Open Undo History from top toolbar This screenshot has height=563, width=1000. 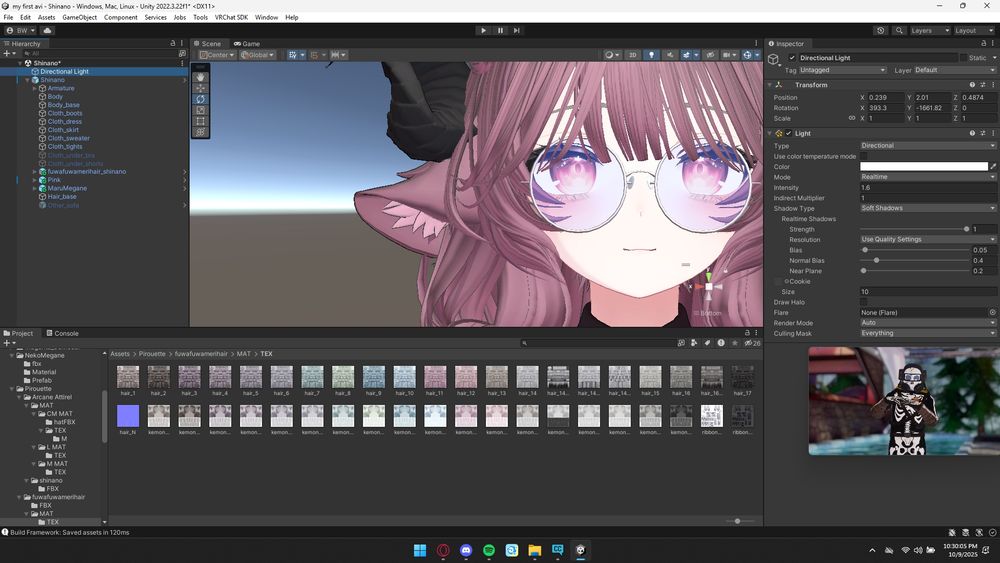click(880, 31)
